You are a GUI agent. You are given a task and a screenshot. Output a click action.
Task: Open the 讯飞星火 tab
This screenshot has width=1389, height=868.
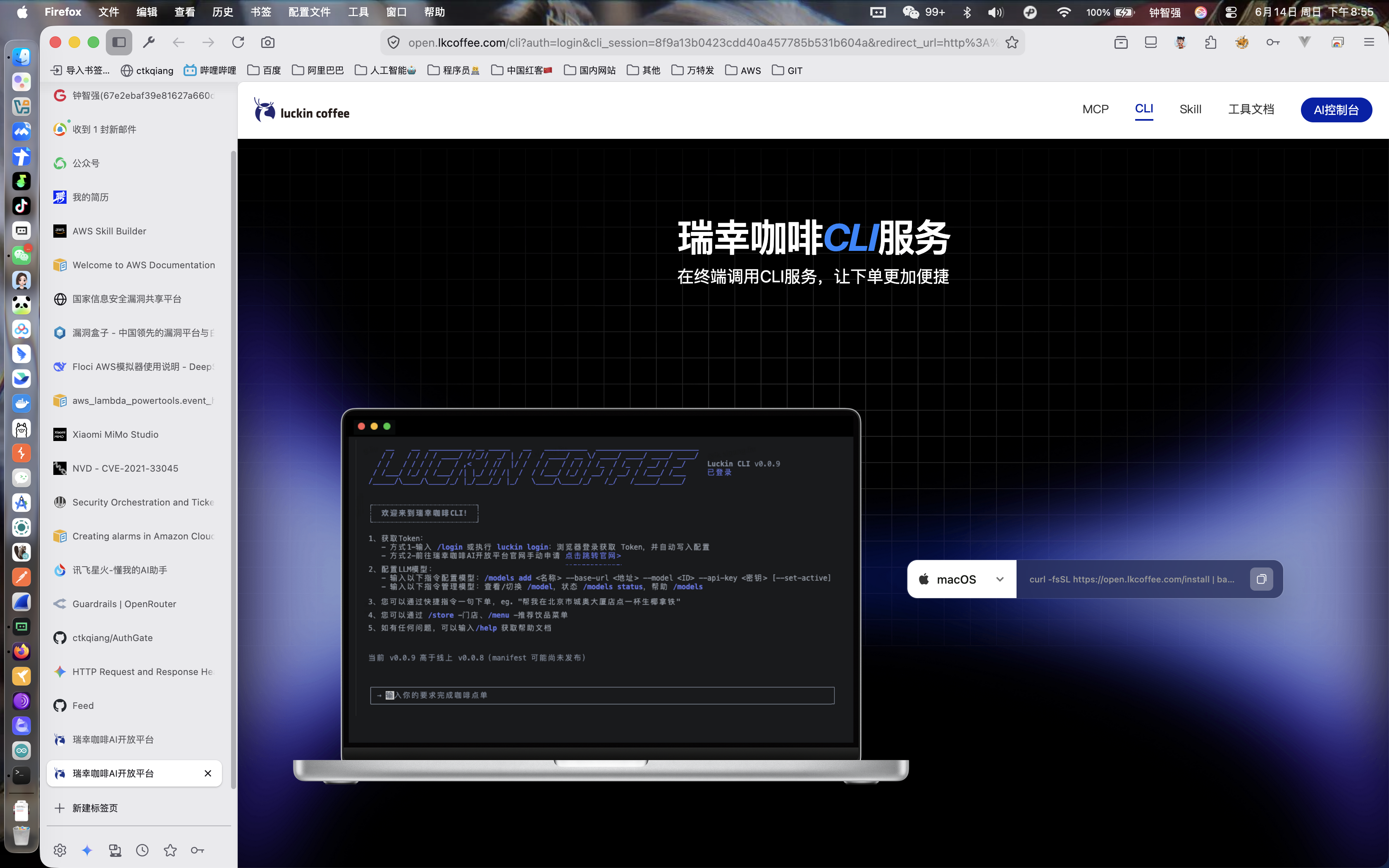(134, 570)
